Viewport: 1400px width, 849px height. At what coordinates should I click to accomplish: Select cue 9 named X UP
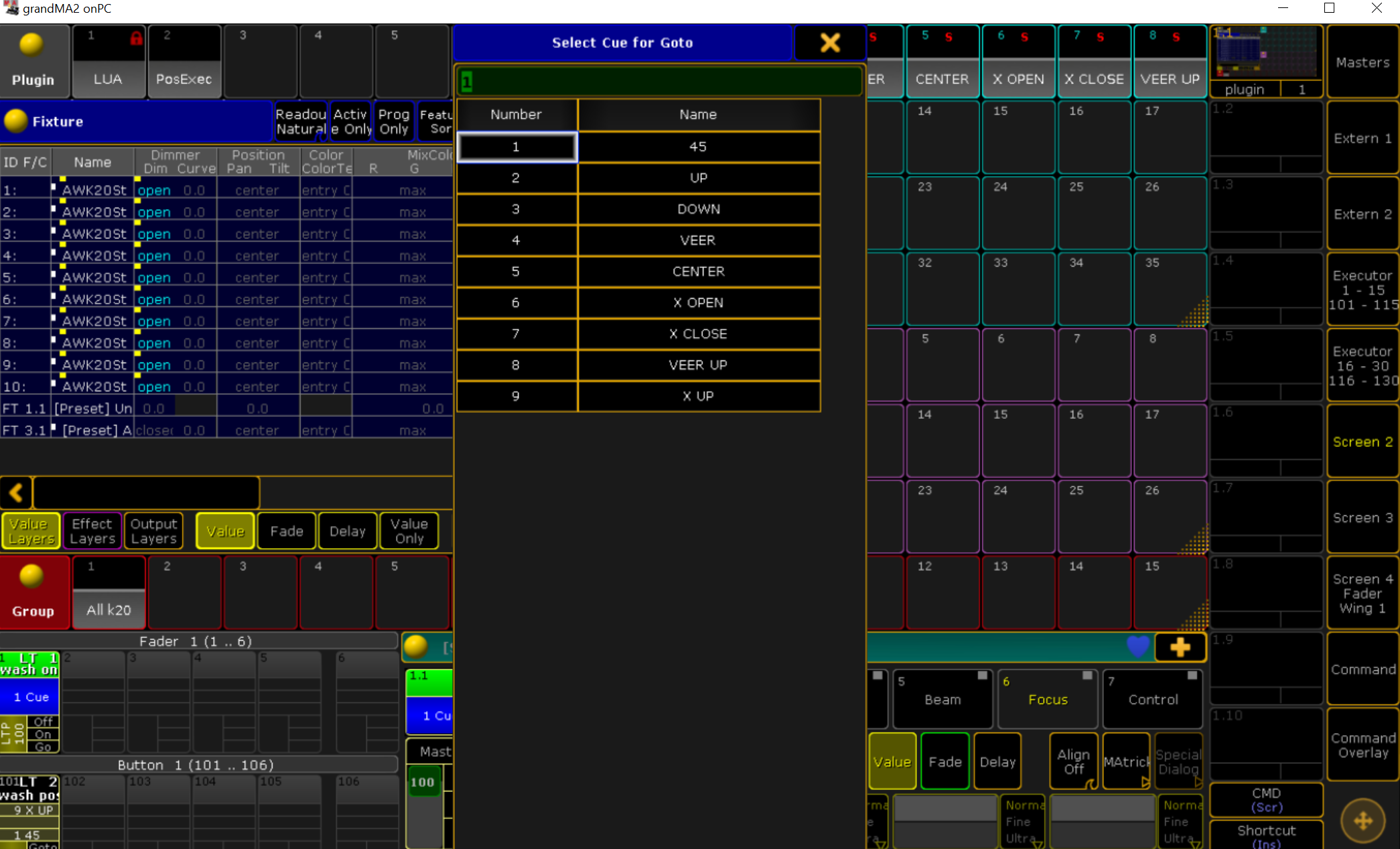(638, 396)
